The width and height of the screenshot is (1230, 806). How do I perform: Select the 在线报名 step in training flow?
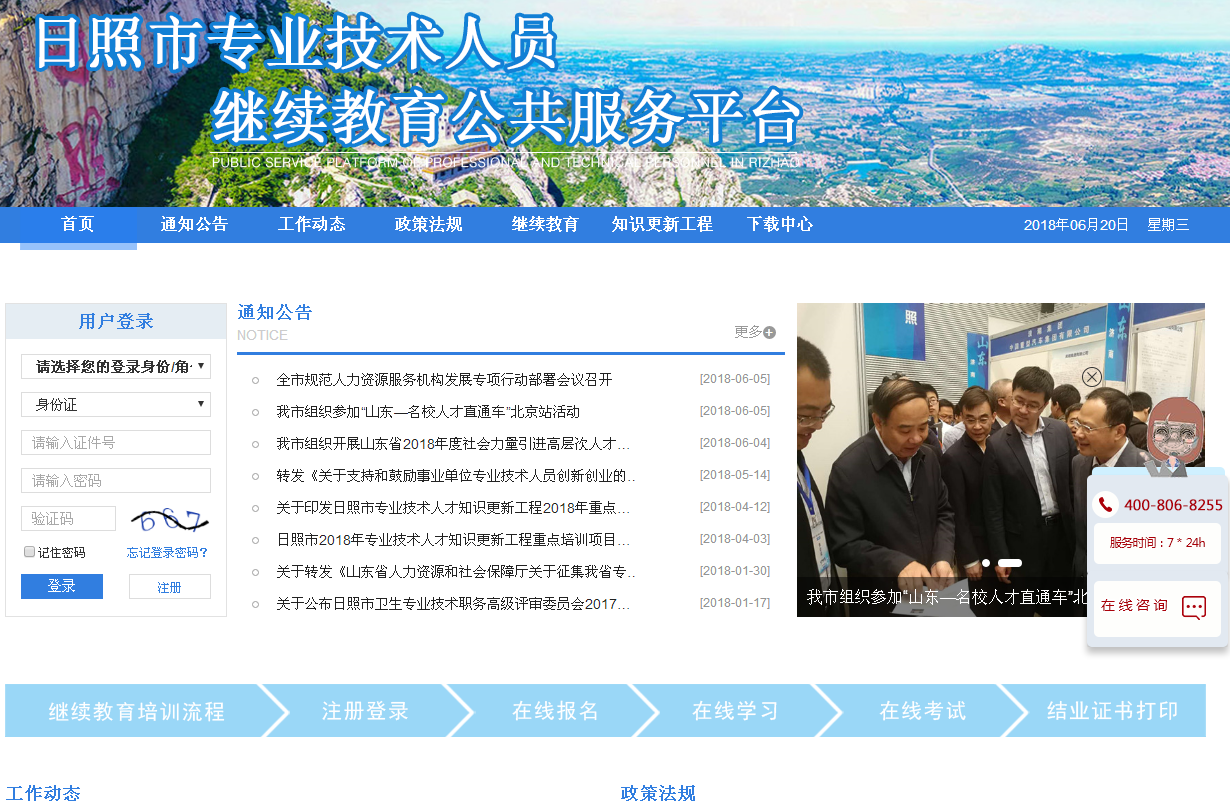[x=555, y=711]
